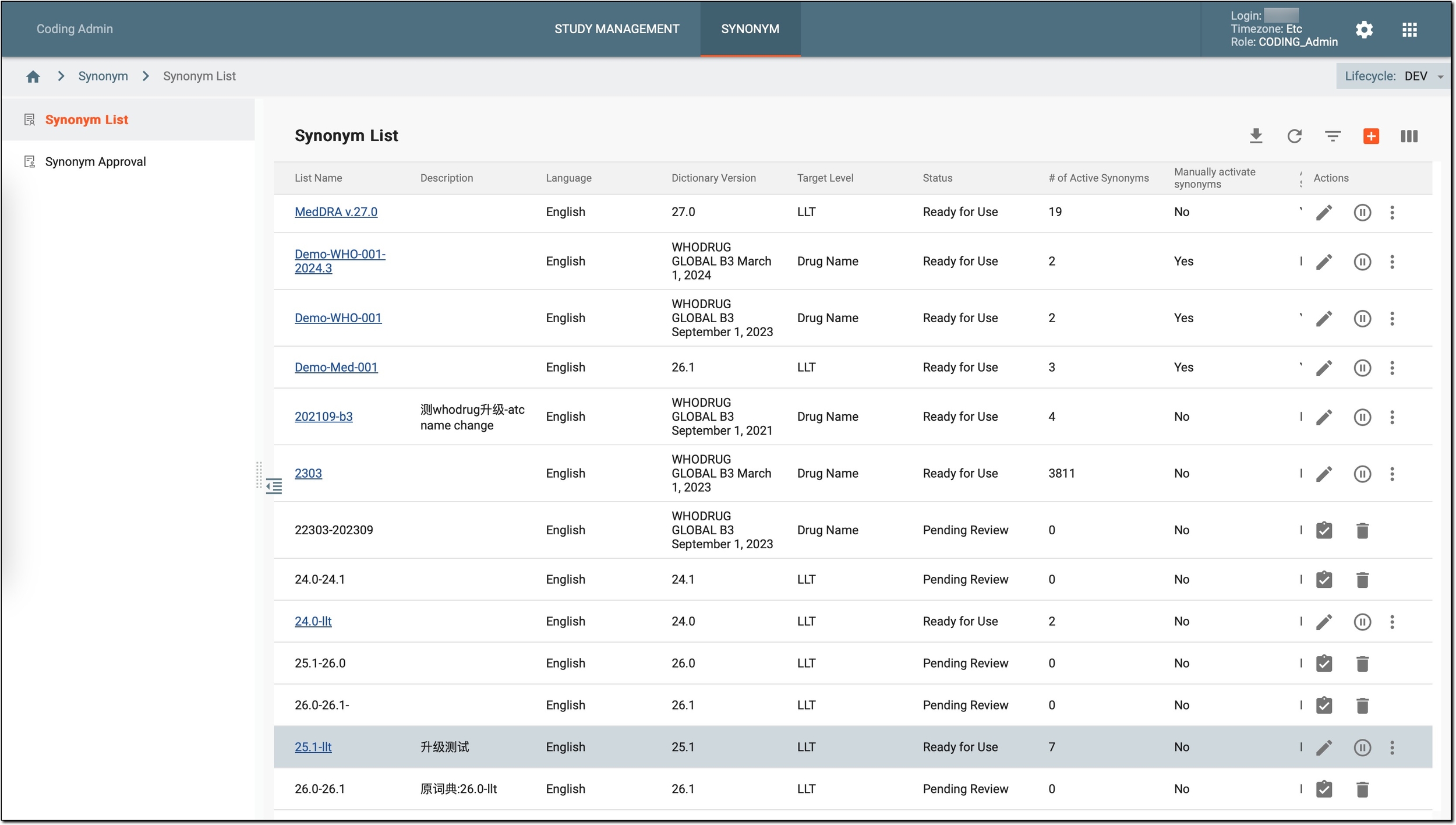Screen dimensions: 1456x825
Task: Pause the 2303 synonym list
Action: coord(1362,474)
